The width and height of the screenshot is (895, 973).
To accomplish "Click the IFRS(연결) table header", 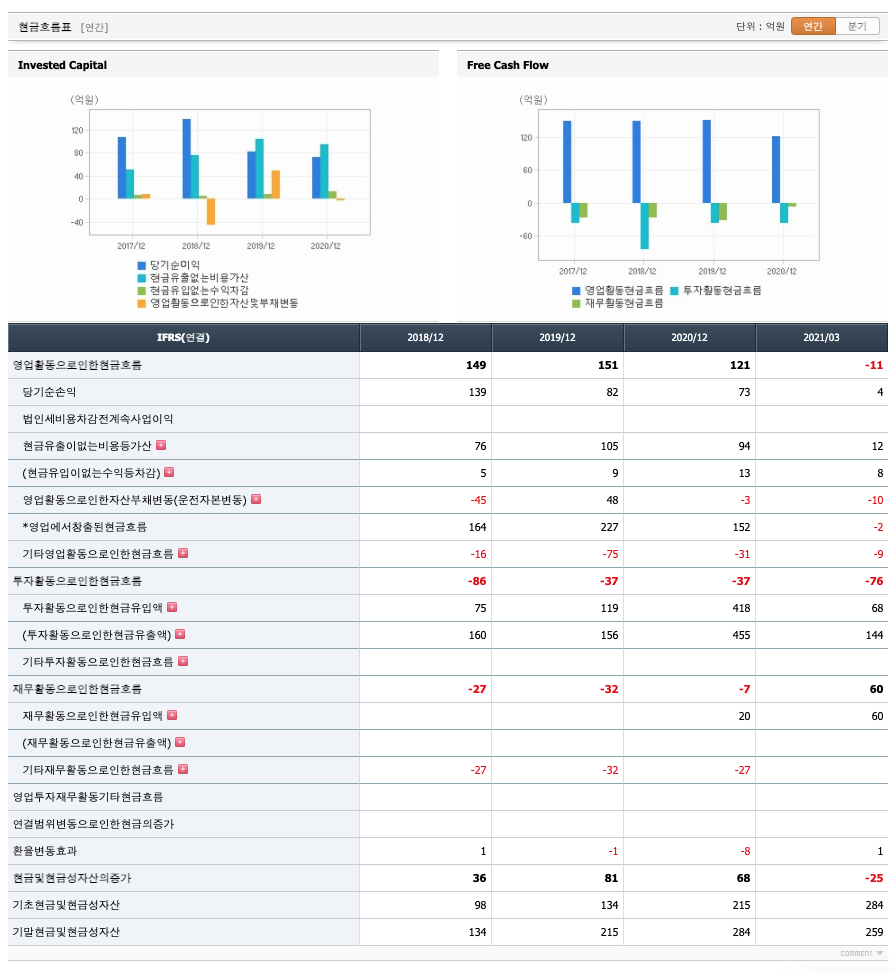I will [184, 338].
